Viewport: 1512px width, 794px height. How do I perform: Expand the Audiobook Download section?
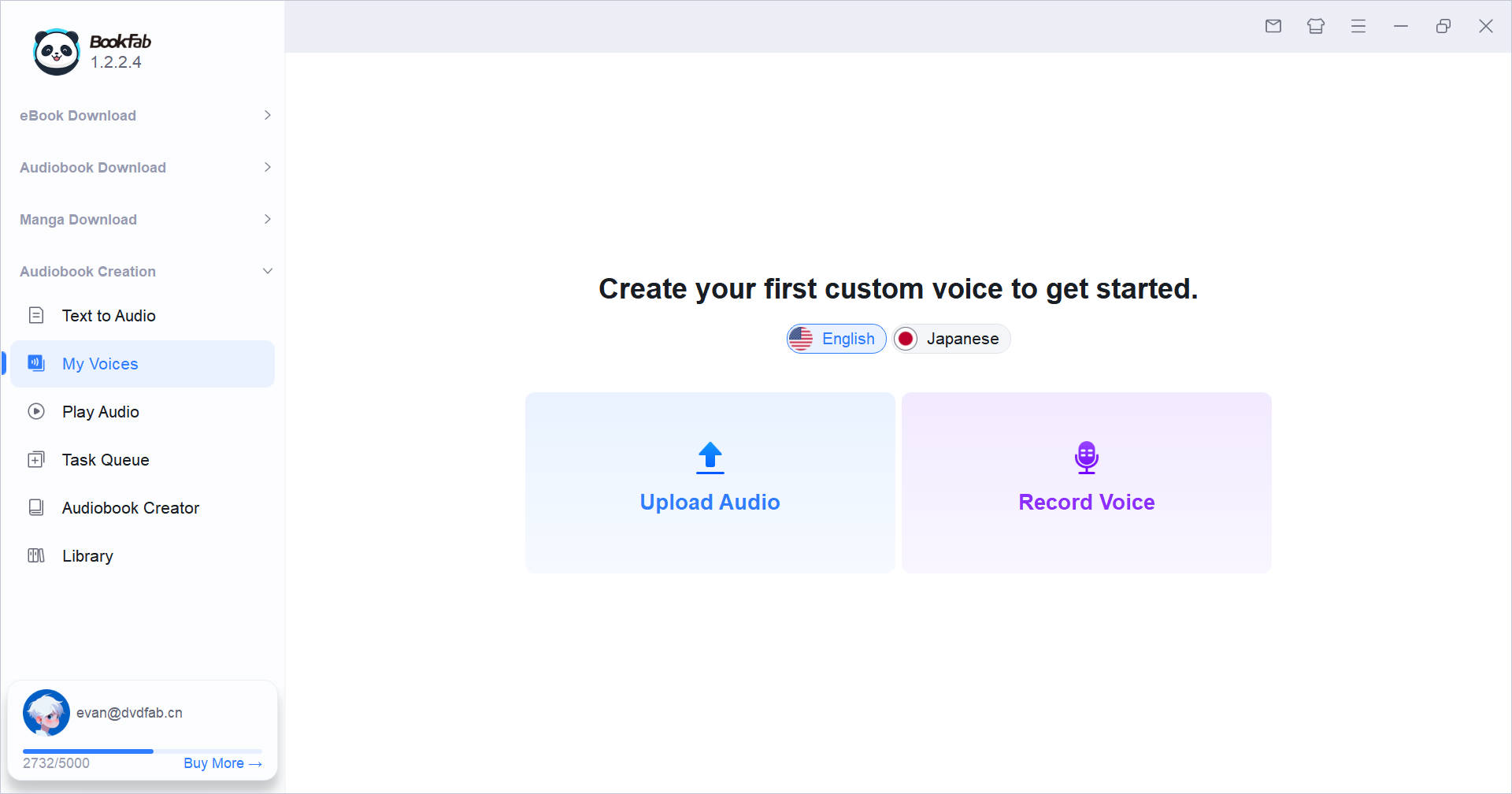268,167
